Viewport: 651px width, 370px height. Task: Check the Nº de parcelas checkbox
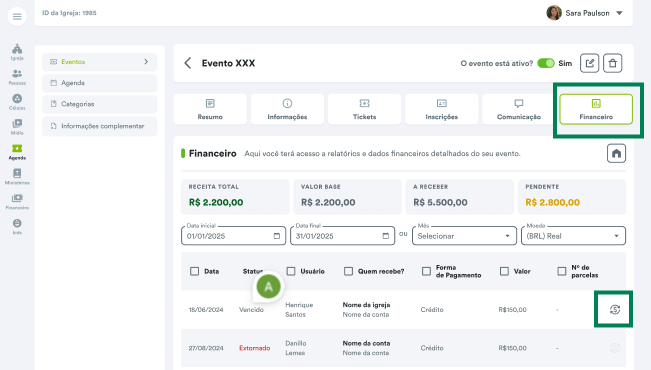pos(562,271)
